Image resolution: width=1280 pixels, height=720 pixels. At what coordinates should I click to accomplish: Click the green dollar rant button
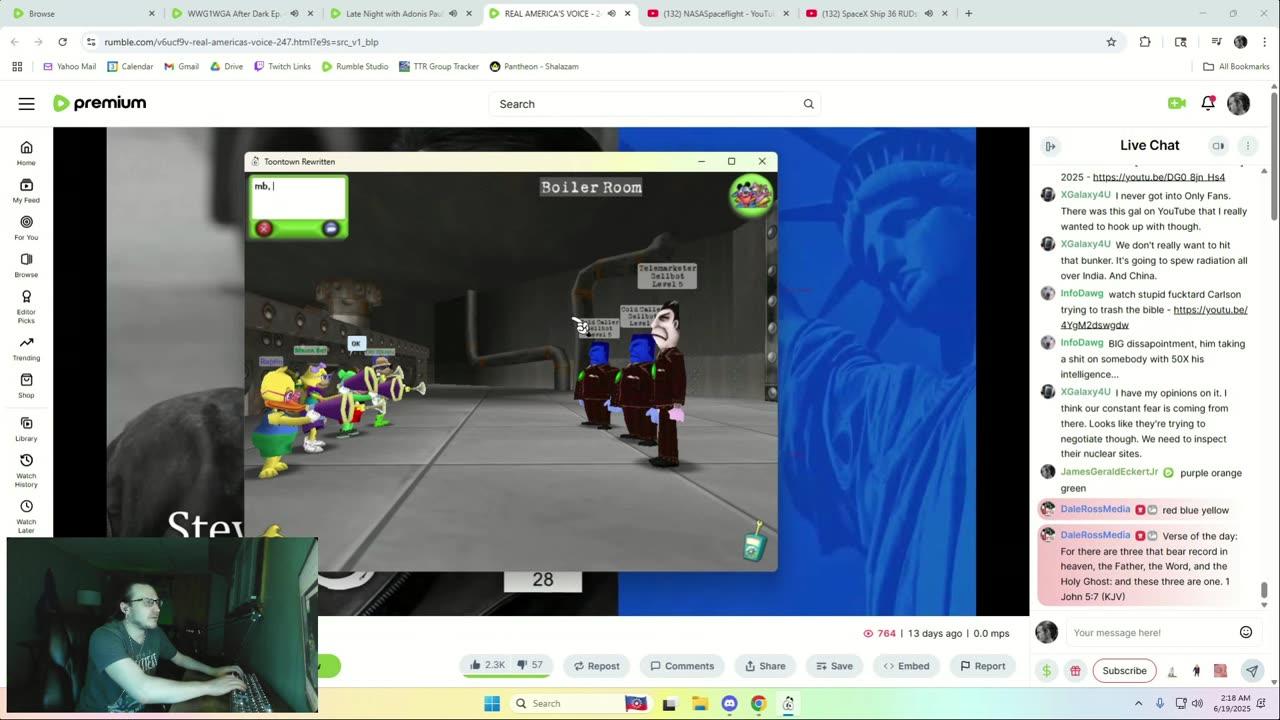click(1046, 671)
